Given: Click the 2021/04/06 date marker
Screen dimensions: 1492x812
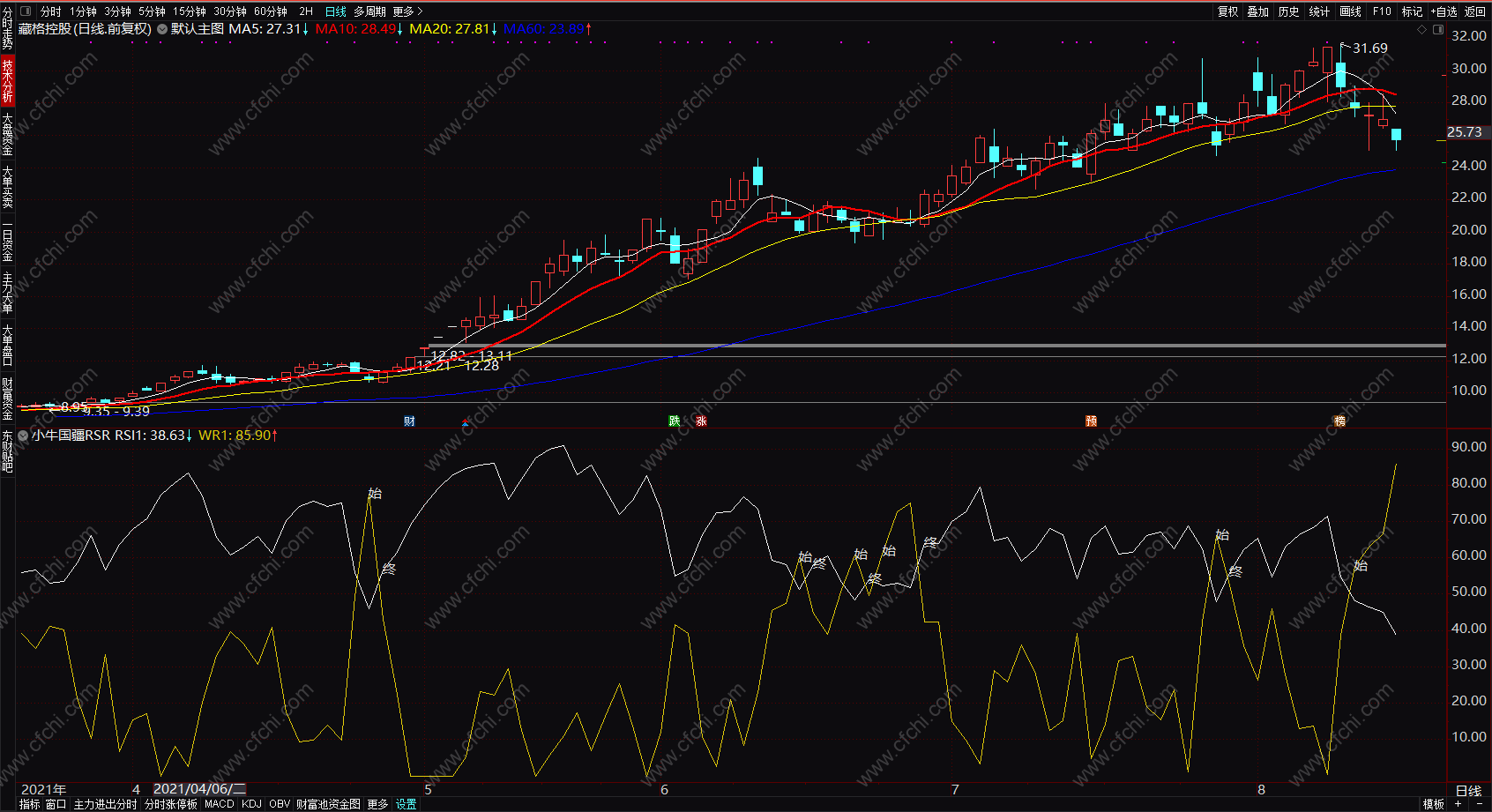Looking at the screenshot, I should [199, 789].
